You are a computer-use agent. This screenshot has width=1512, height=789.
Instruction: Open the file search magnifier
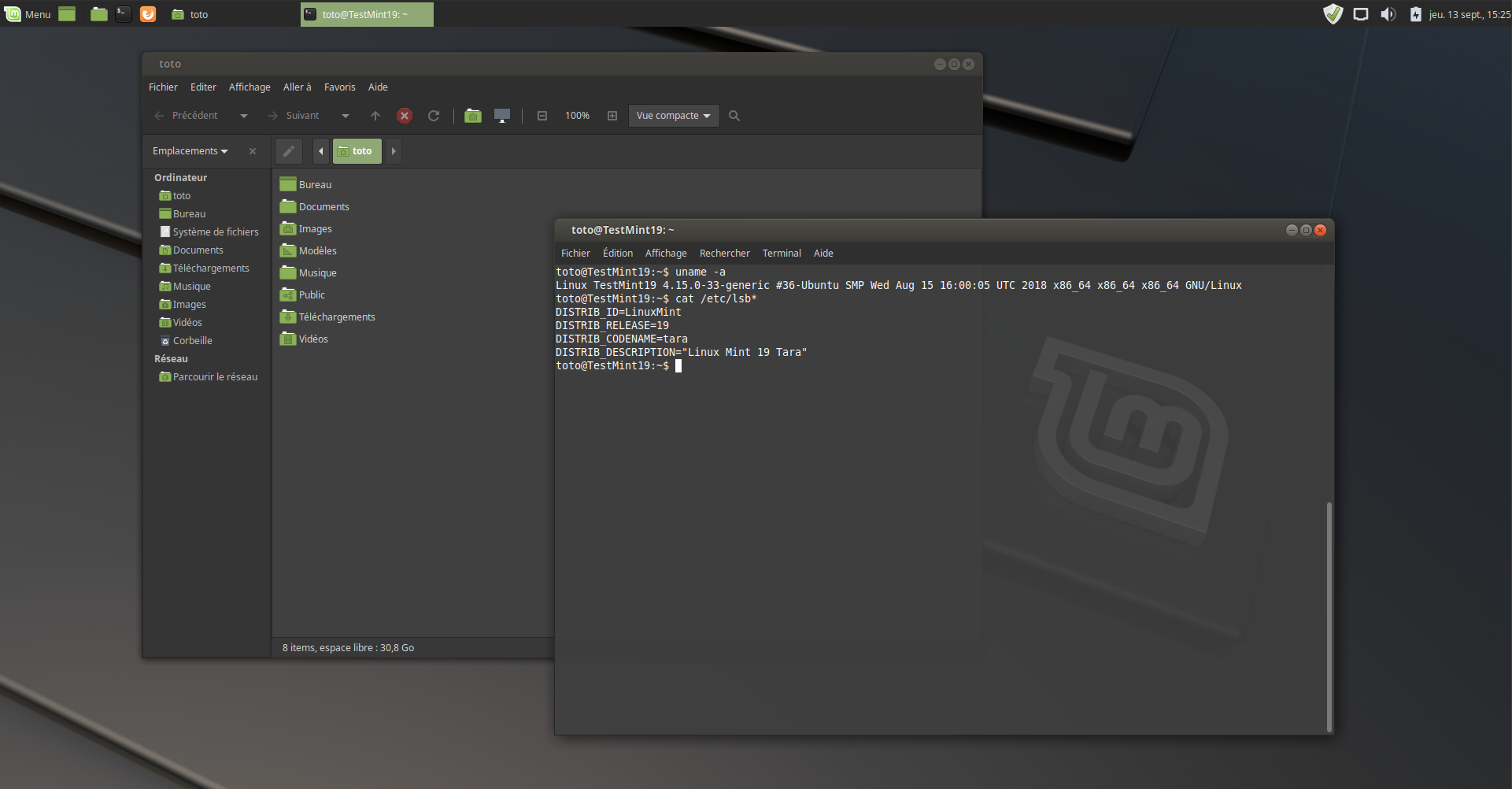point(734,116)
